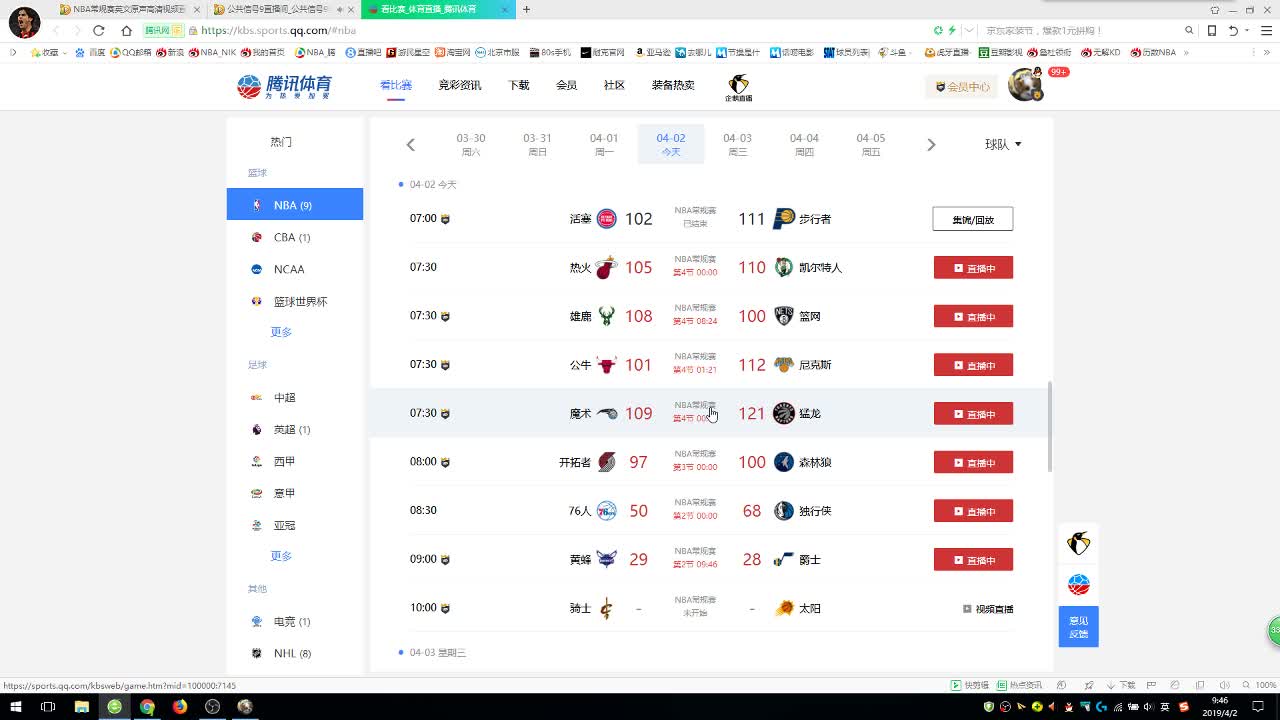Open the 竞彩资讯 navigation menu item

(459, 86)
